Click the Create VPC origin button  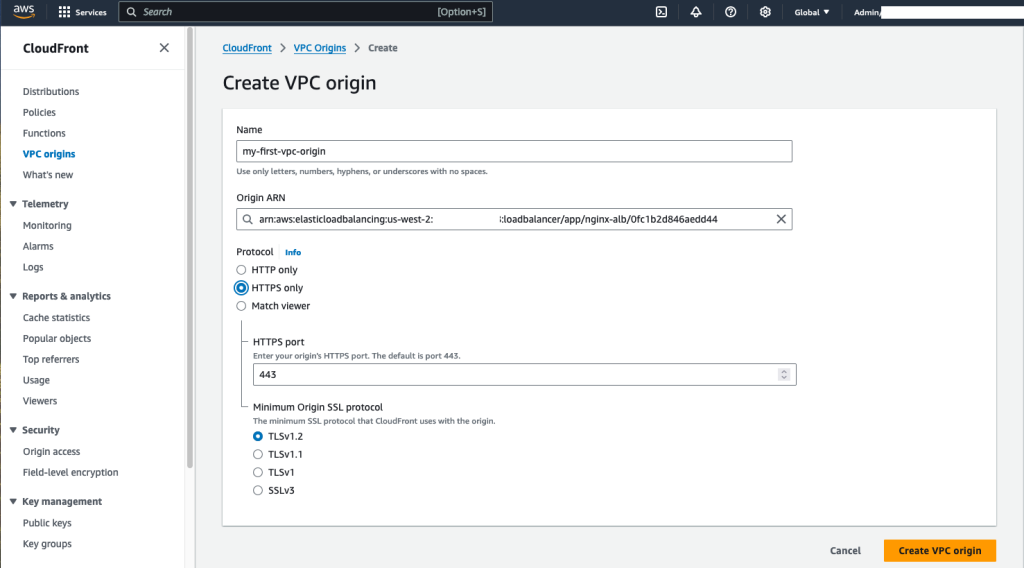(x=940, y=550)
